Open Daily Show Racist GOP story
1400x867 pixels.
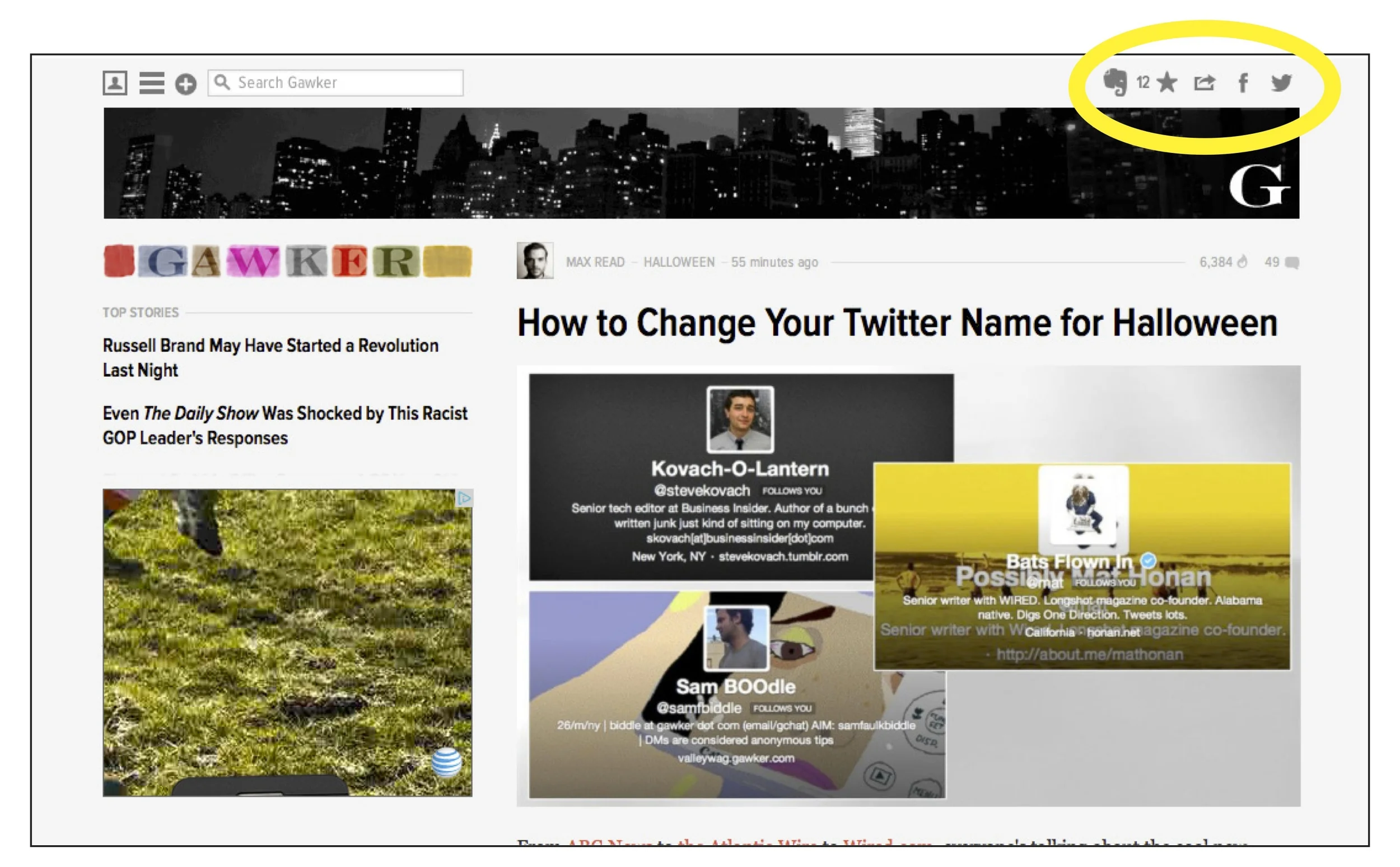[285, 426]
